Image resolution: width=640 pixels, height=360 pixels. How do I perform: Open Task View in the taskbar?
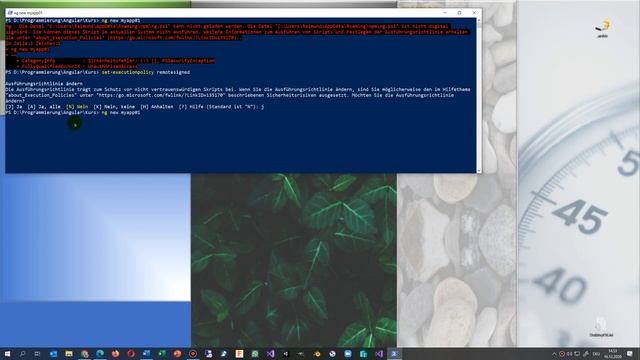pos(37,353)
